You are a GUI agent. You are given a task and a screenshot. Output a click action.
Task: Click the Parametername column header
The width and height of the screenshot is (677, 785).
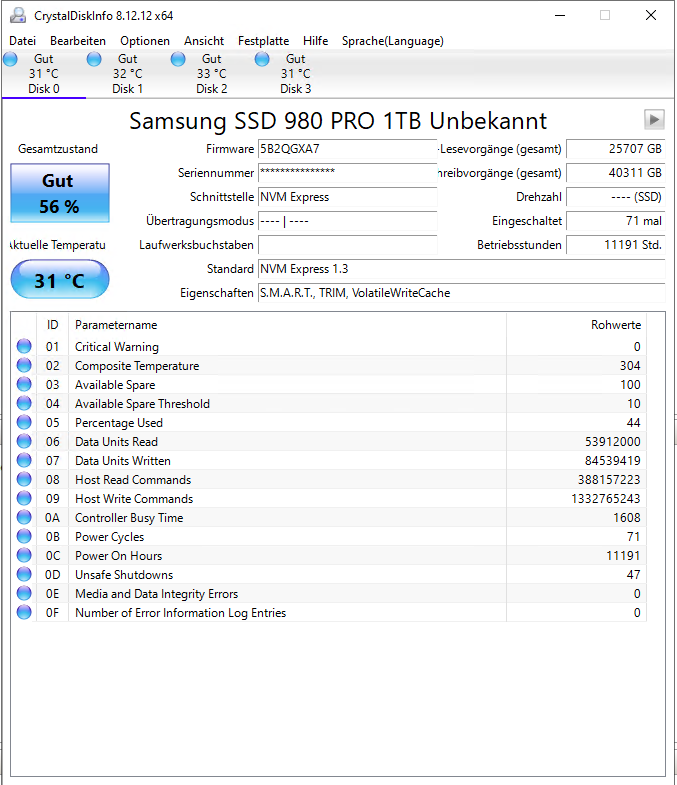click(x=287, y=325)
